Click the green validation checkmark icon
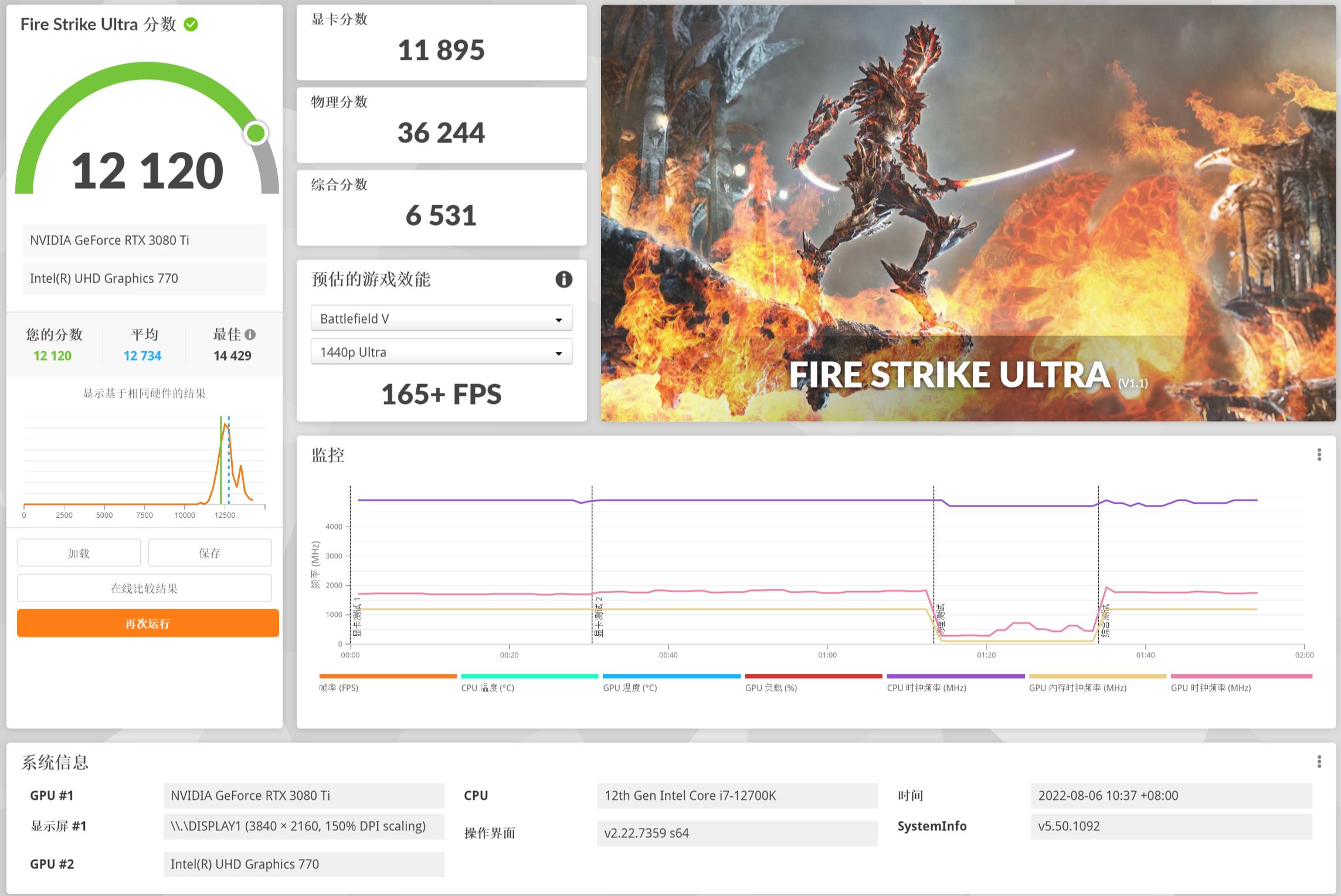 191,25
